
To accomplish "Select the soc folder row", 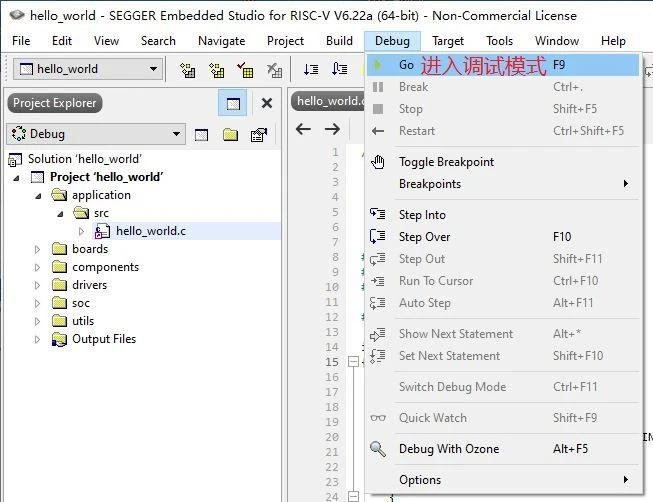I will [x=81, y=303].
